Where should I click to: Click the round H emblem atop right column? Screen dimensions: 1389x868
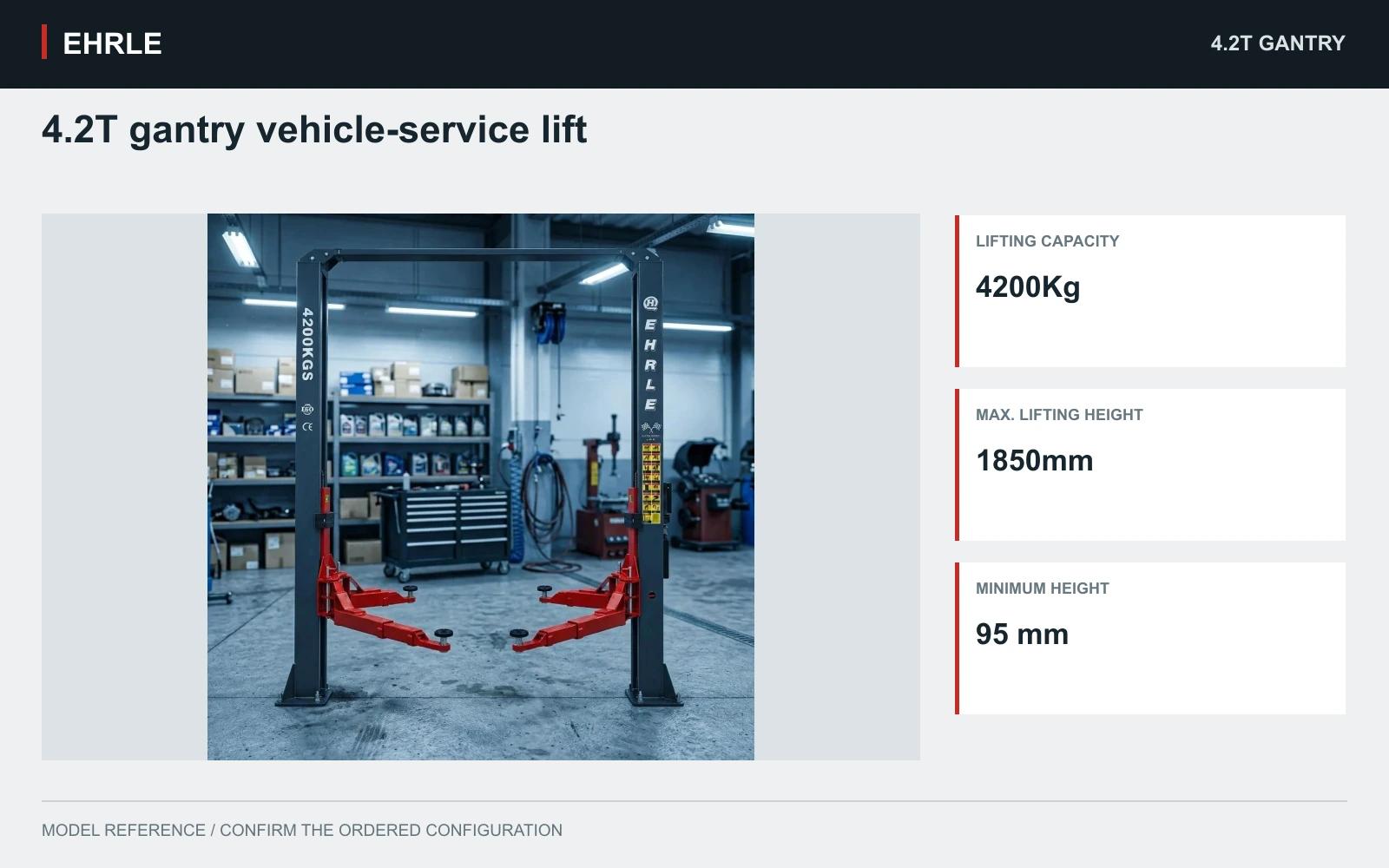click(650, 303)
